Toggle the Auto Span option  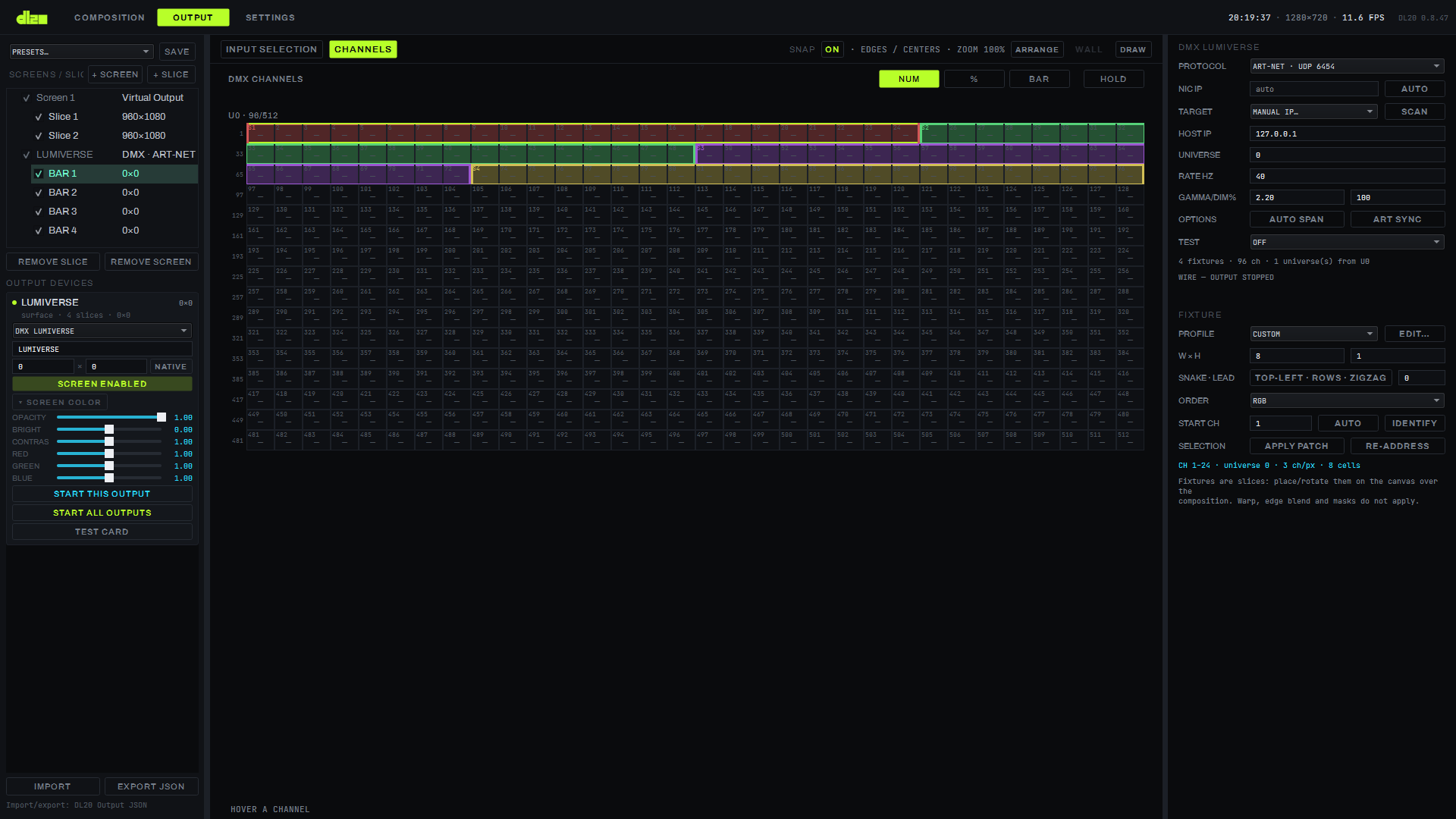click(1297, 219)
